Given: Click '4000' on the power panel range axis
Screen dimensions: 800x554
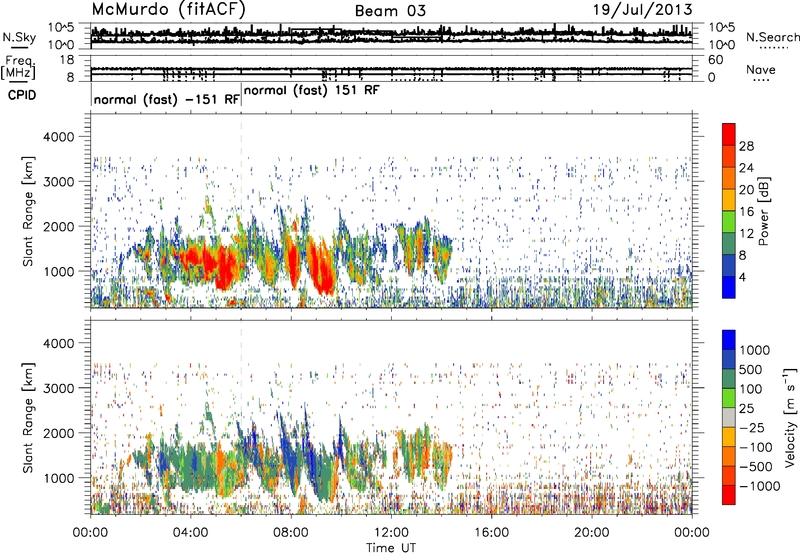Looking at the screenshot, I should 58,137.
